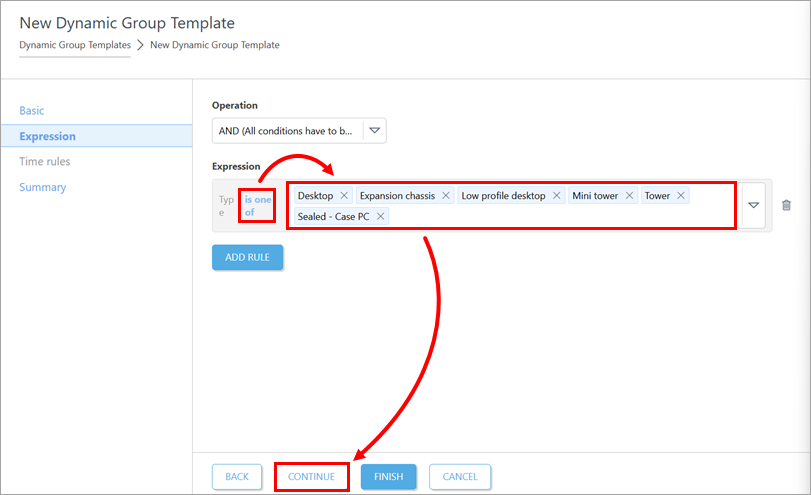The width and height of the screenshot is (811, 495).
Task: Remove the Tower tag
Action: [681, 196]
